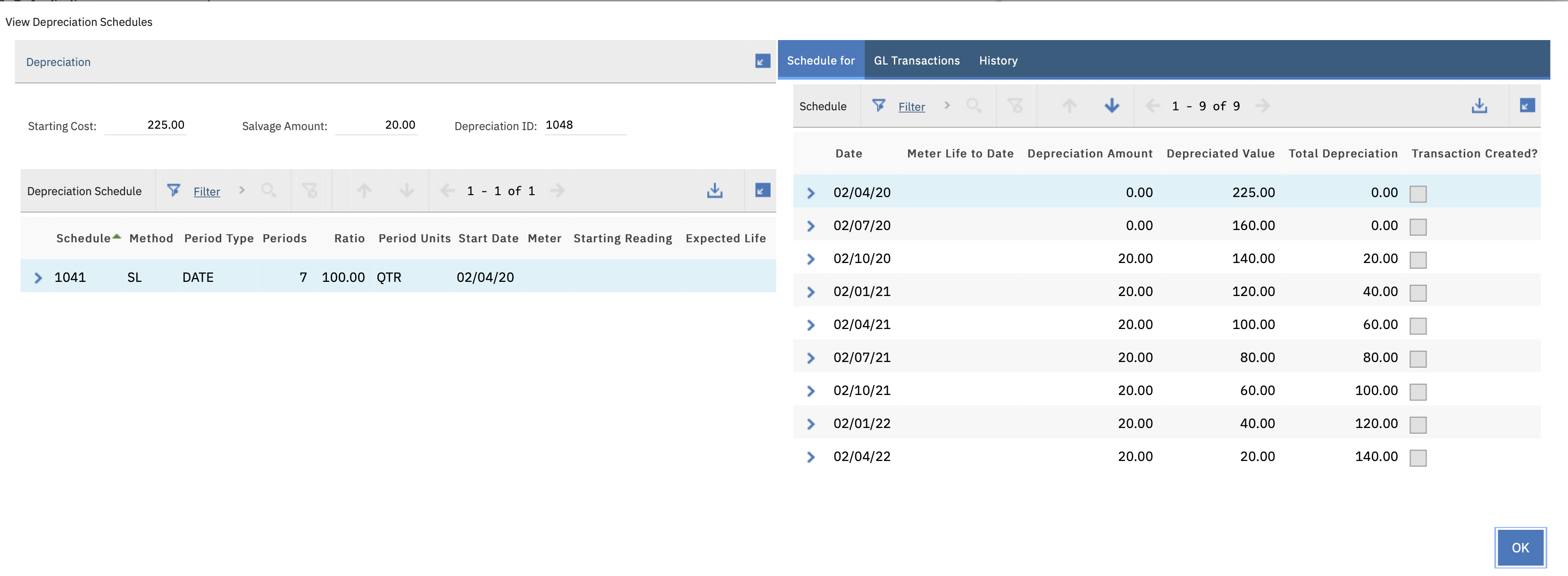Click the filter funnel icon in Schedule table
The width and height of the screenshot is (1568, 576).
point(878,106)
